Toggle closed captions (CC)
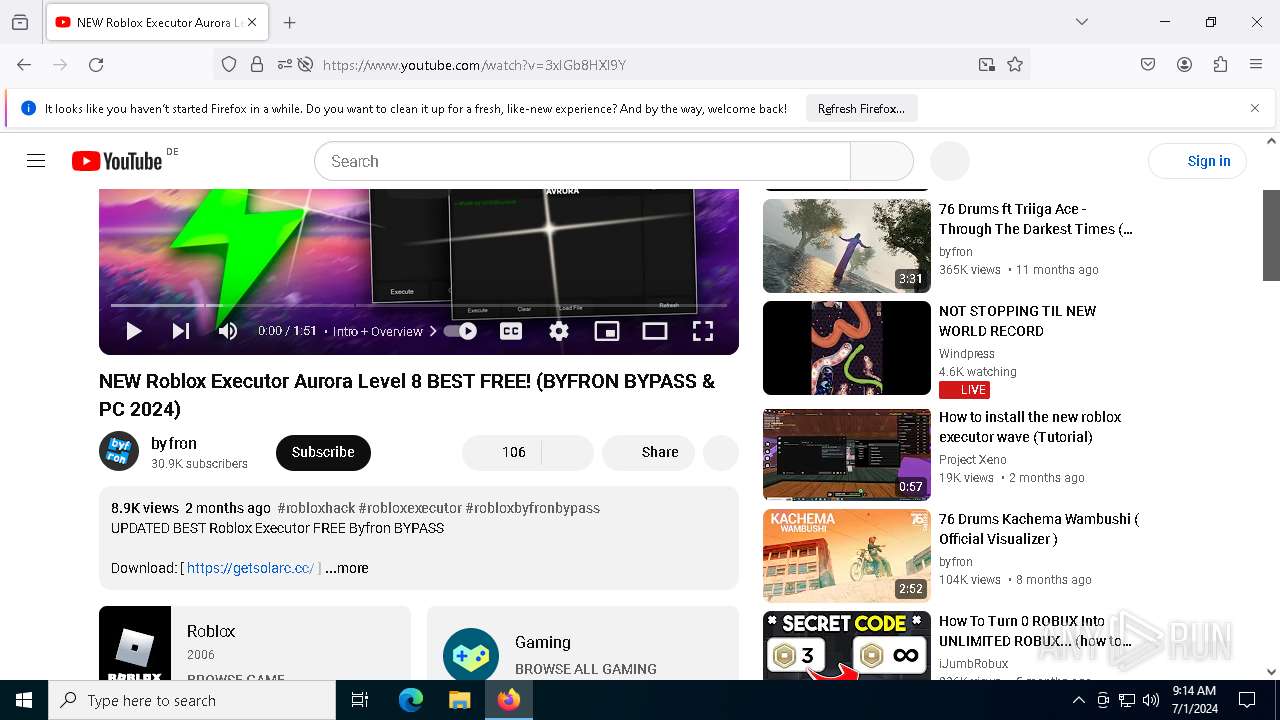 [511, 331]
